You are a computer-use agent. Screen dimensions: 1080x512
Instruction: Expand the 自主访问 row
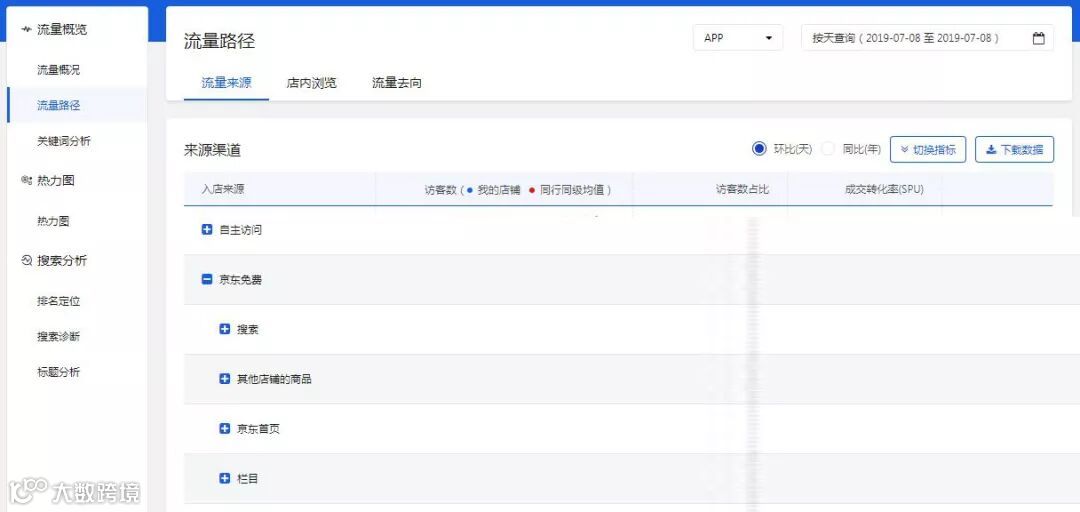click(207, 230)
